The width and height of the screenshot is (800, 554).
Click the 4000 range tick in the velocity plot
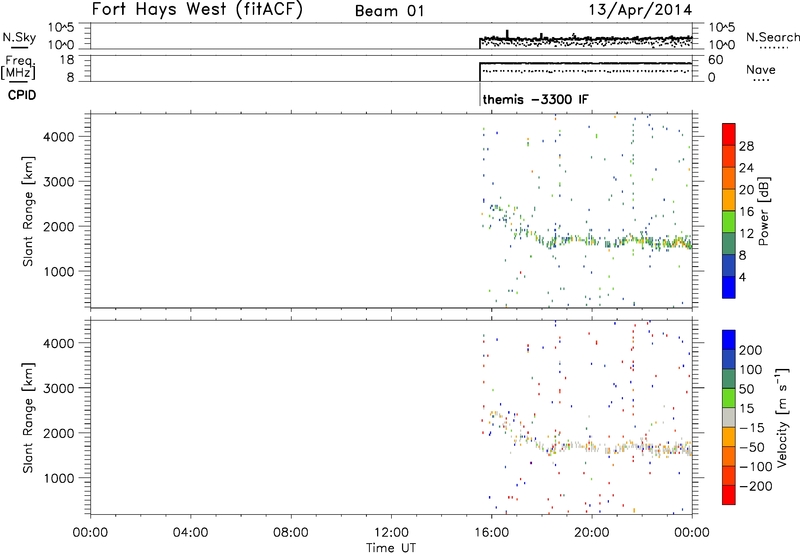pos(59,343)
